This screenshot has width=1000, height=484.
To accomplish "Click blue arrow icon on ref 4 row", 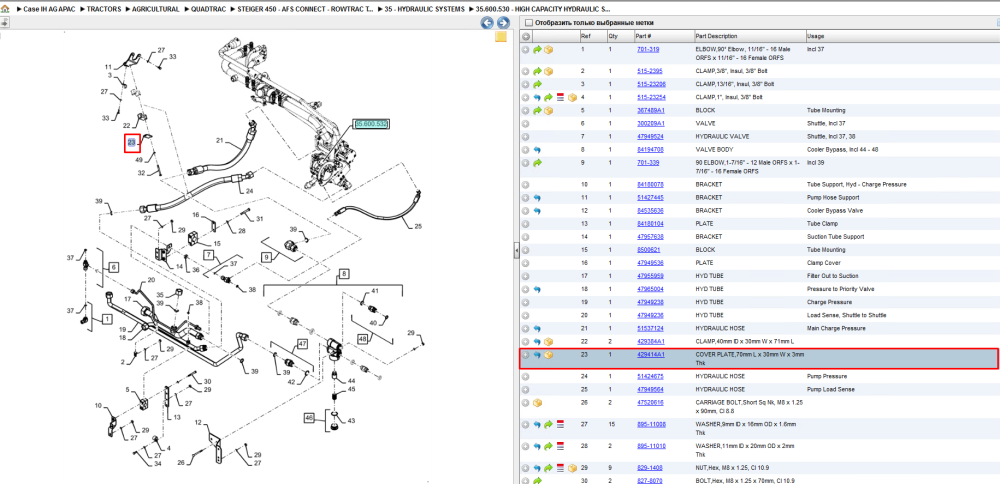I will pyautogui.click(x=537, y=98).
